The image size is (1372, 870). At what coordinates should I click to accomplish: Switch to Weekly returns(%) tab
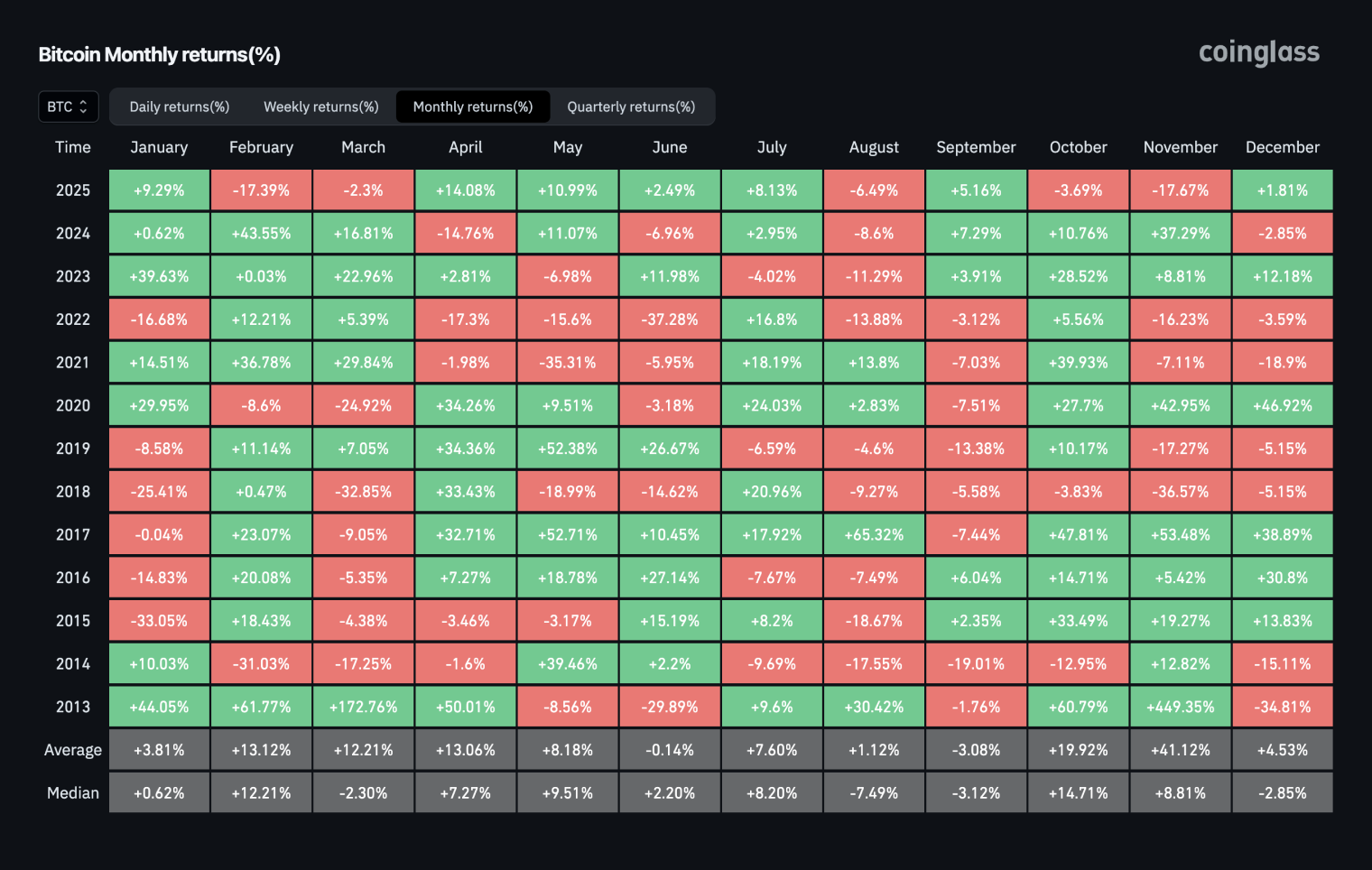click(320, 106)
